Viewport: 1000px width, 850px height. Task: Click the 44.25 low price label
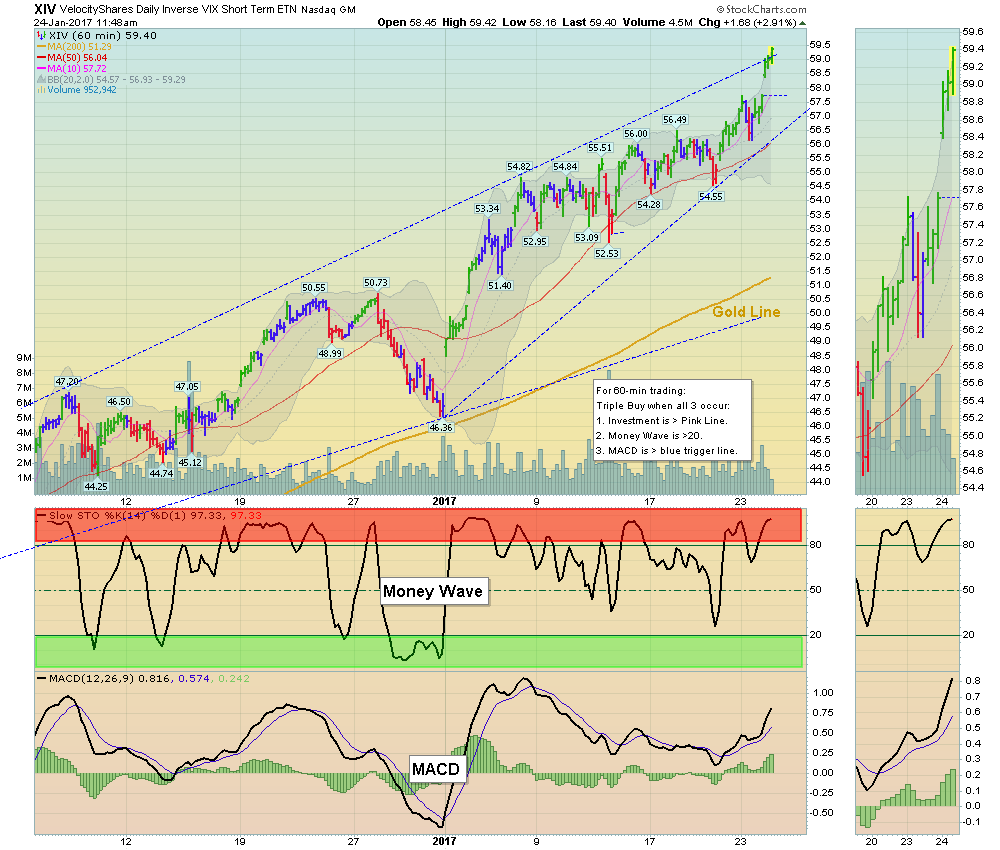(96, 486)
